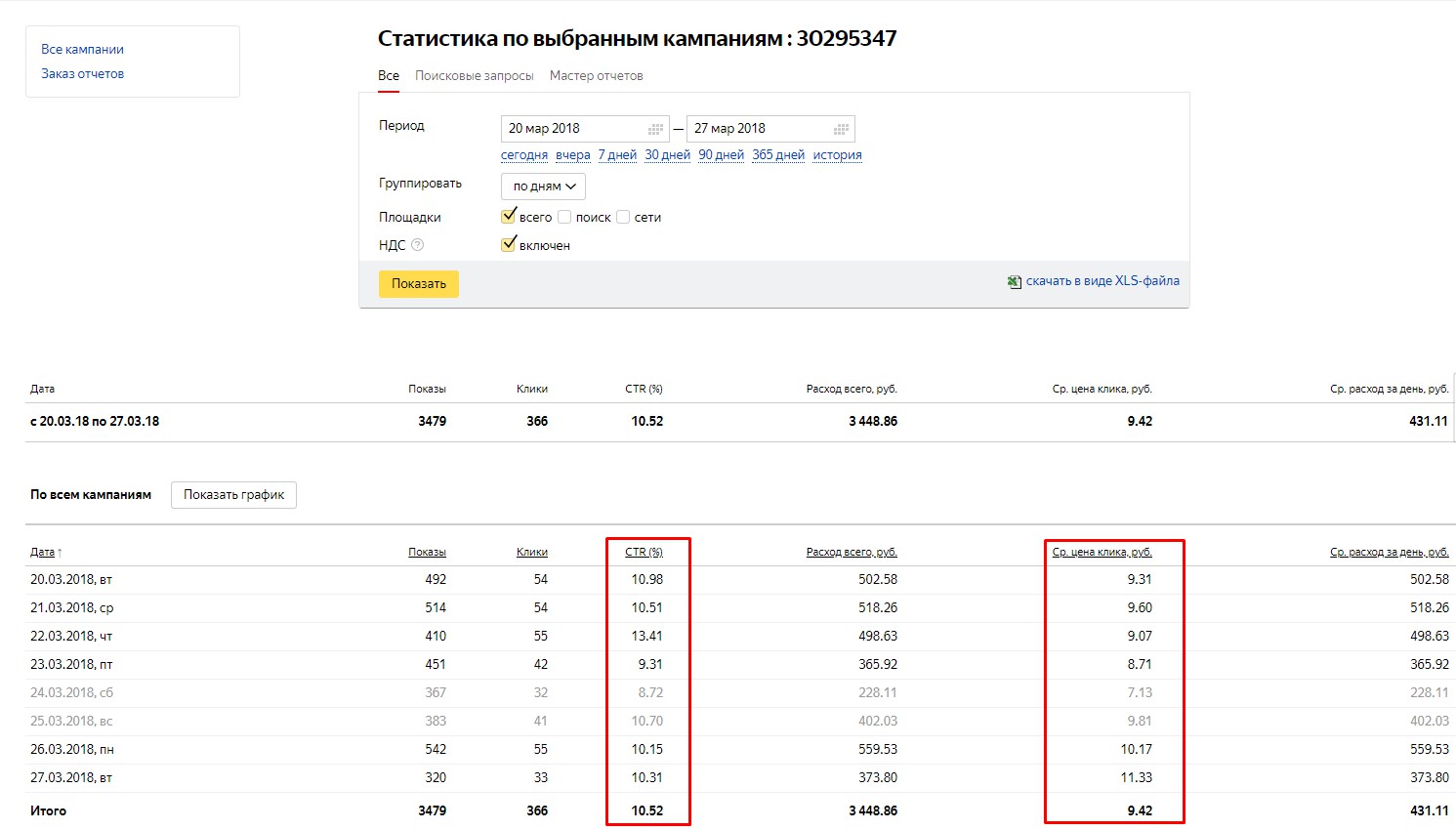
Task: Select the '30 дней' period shortcut
Action: [x=667, y=155]
